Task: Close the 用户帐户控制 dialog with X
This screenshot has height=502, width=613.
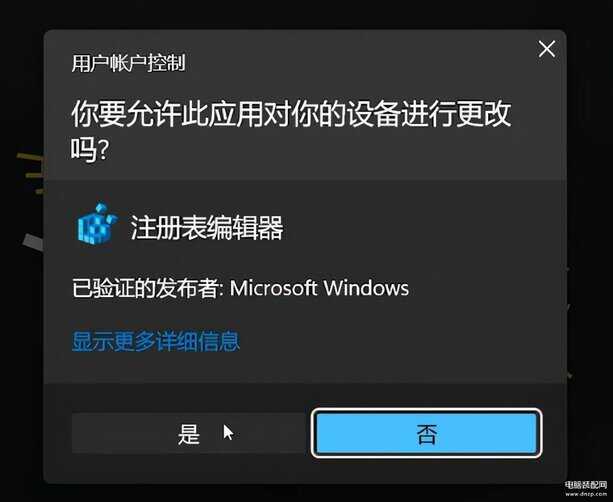Action: (x=547, y=49)
